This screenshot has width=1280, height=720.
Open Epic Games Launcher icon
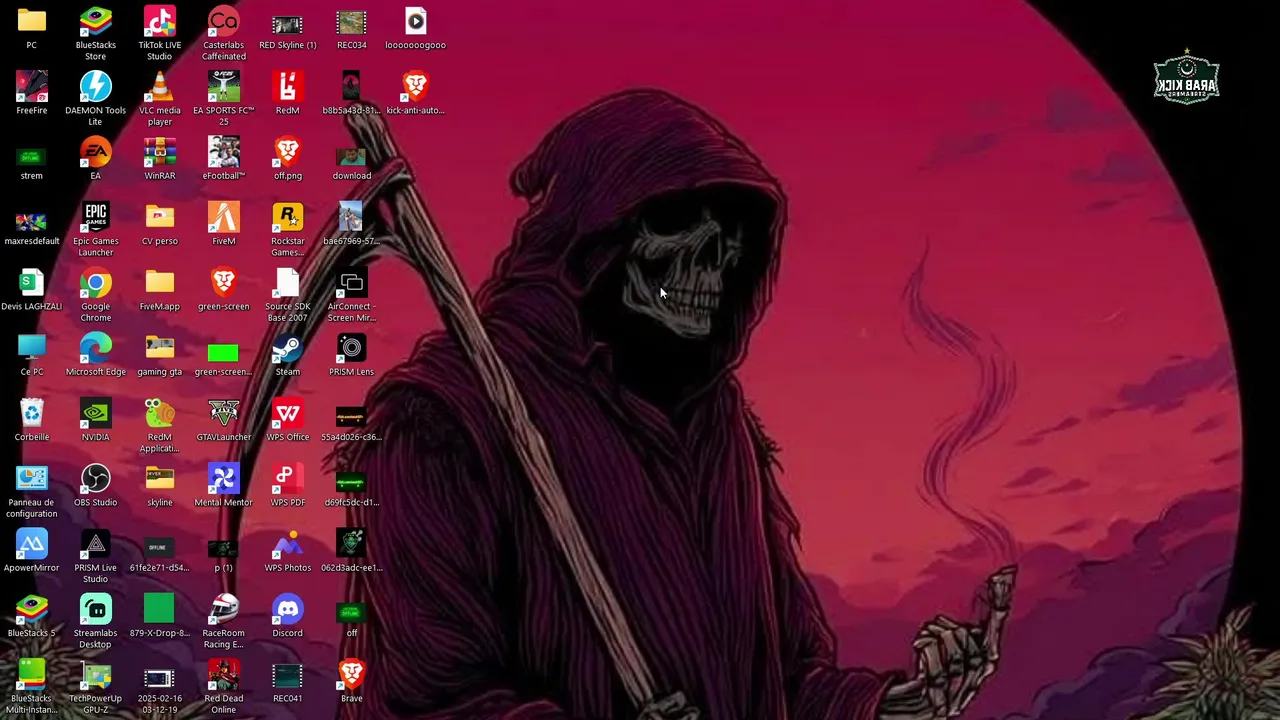(x=95, y=218)
